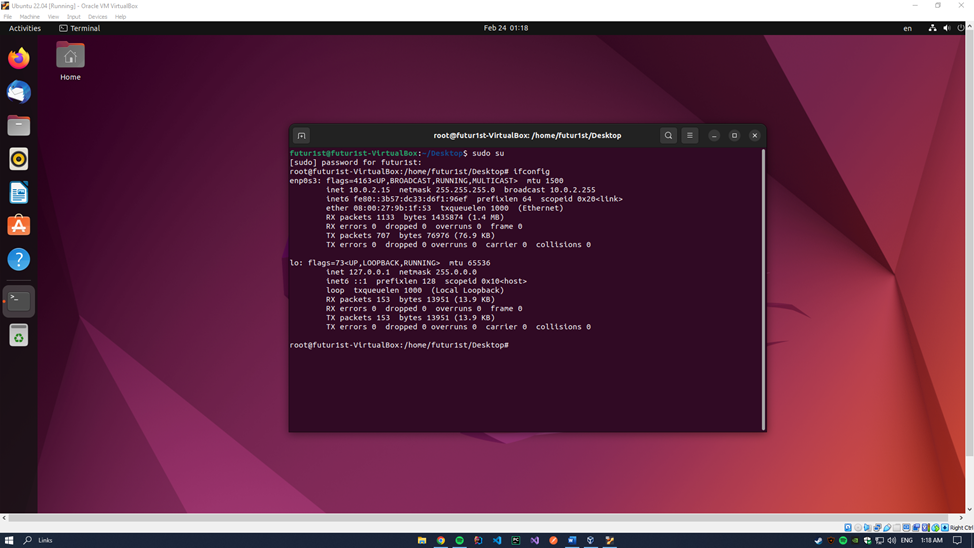974x548 pixels.
Task: Open the Ubuntu network status icon
Action: coord(932,28)
